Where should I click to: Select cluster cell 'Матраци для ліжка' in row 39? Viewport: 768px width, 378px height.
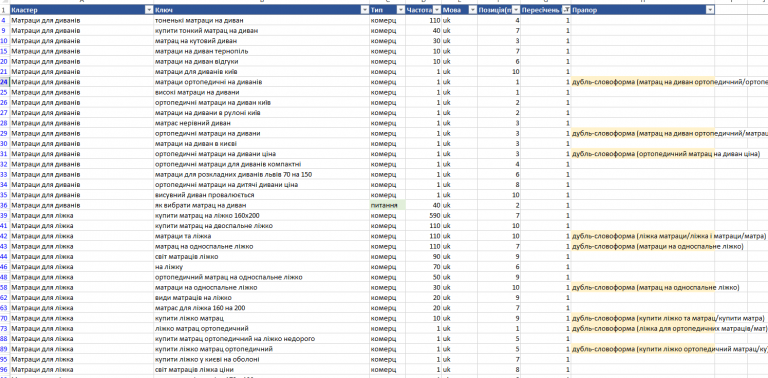click(x=81, y=216)
